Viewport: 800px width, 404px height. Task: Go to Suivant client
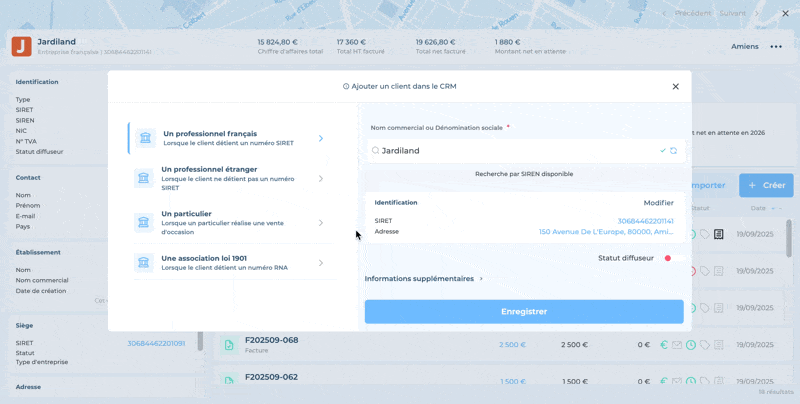733,13
